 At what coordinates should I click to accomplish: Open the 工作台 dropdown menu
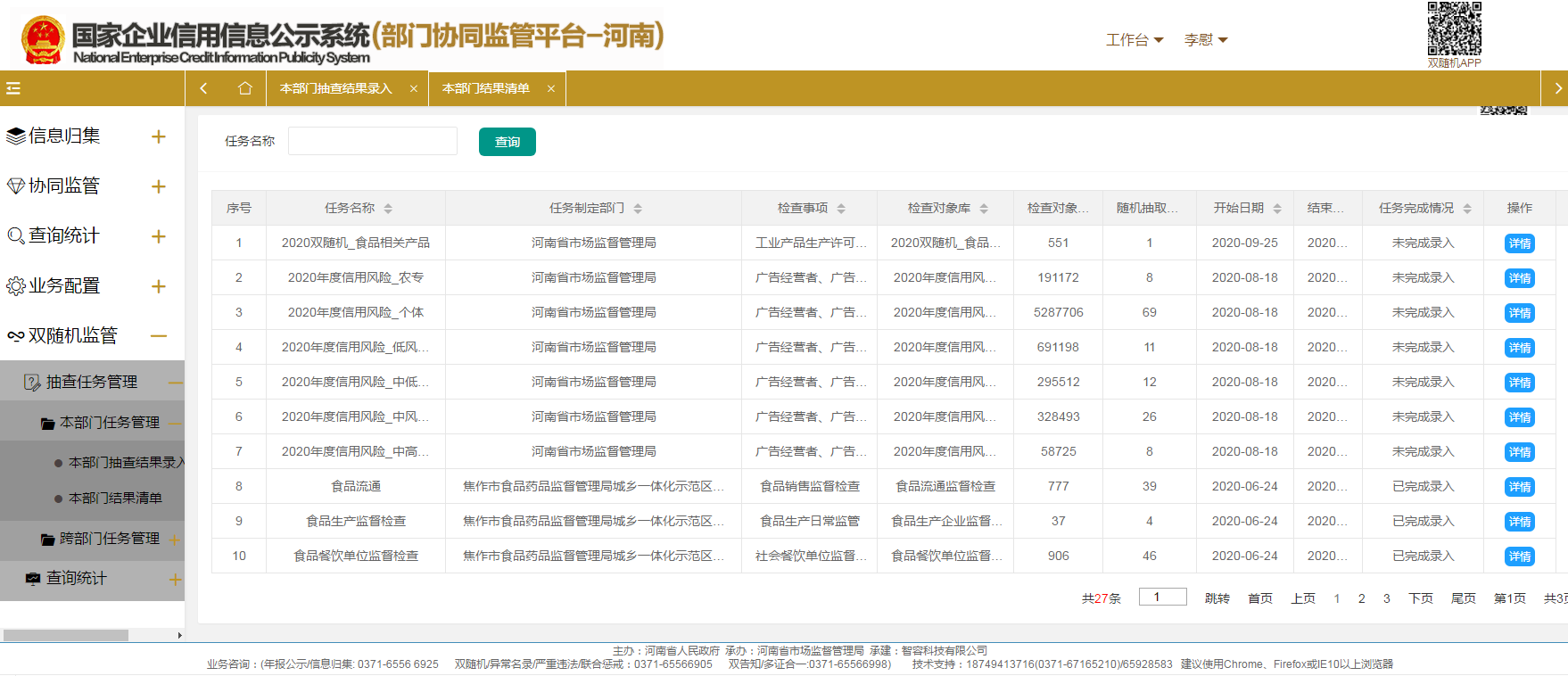[1135, 40]
